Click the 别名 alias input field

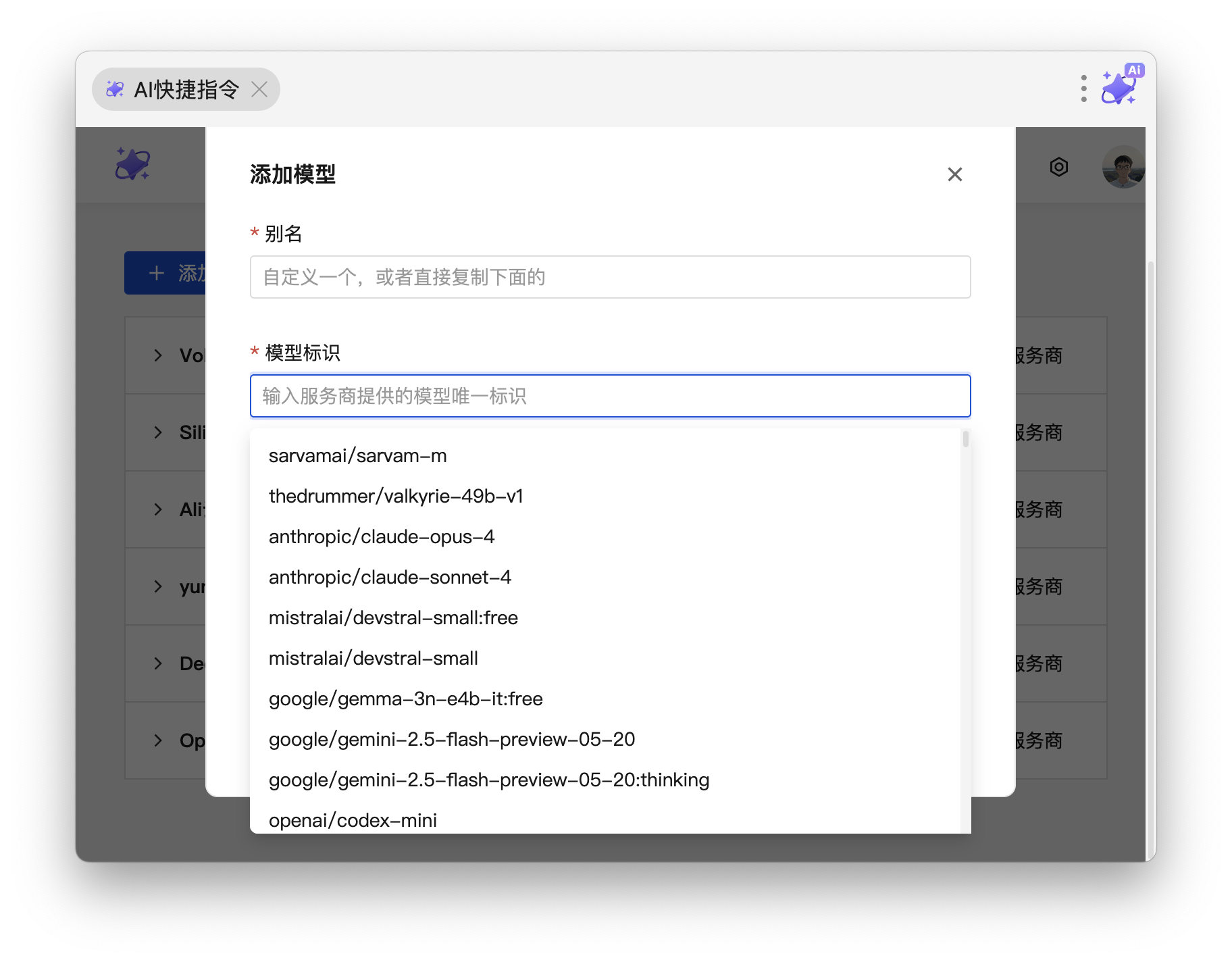pyautogui.click(x=610, y=277)
